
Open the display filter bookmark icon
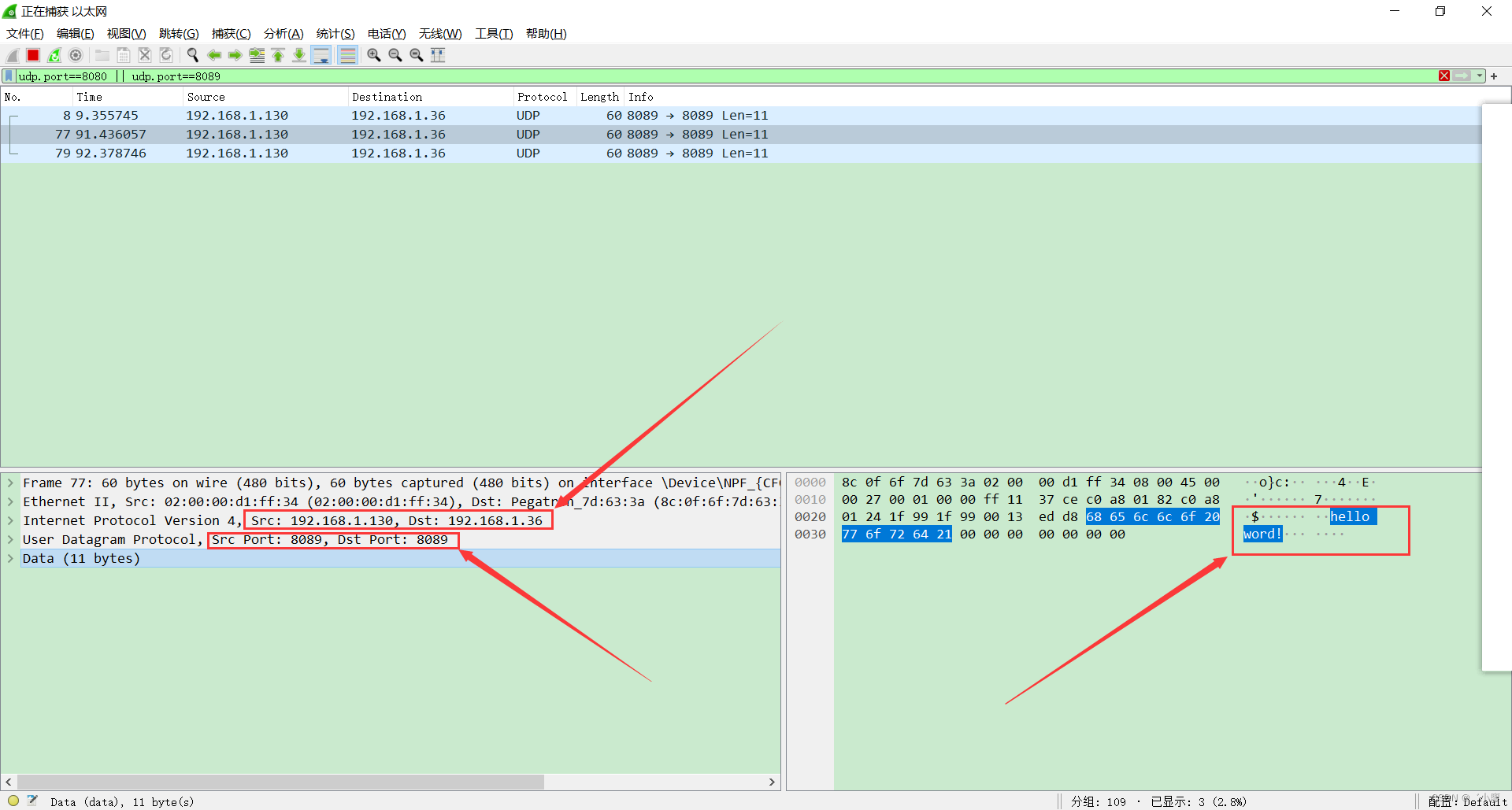tap(9, 76)
